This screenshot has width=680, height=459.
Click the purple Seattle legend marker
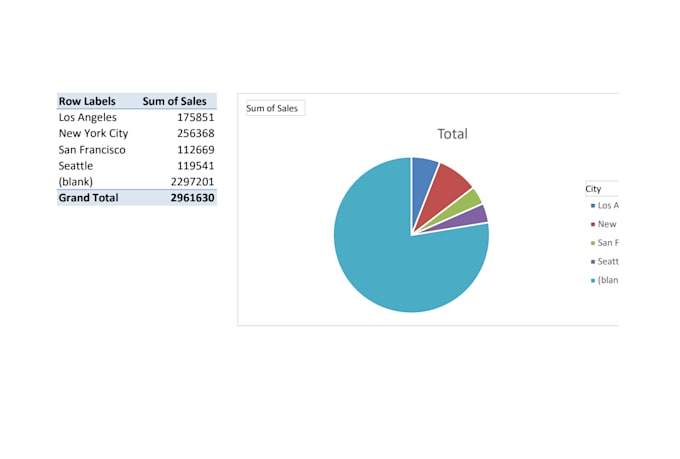(593, 262)
